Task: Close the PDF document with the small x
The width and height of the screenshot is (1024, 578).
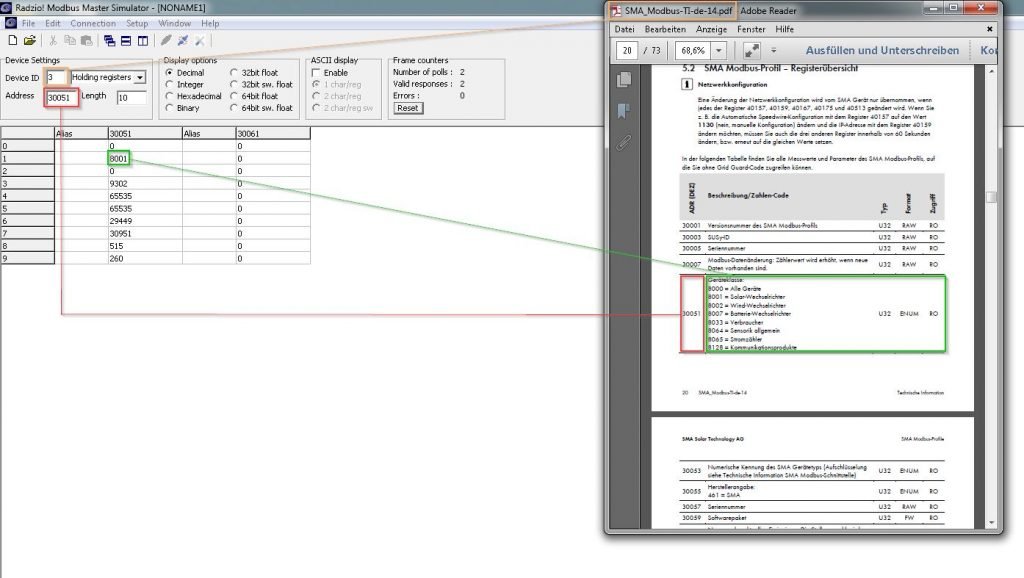Action: 989,29
